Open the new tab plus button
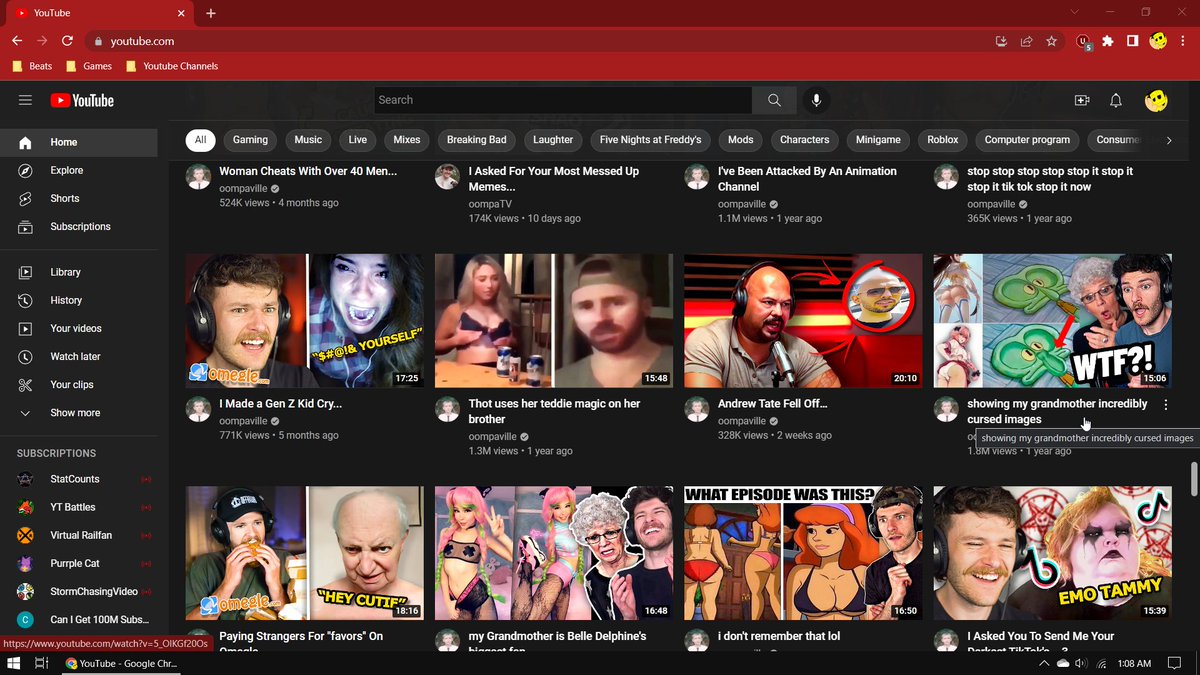 (210, 13)
